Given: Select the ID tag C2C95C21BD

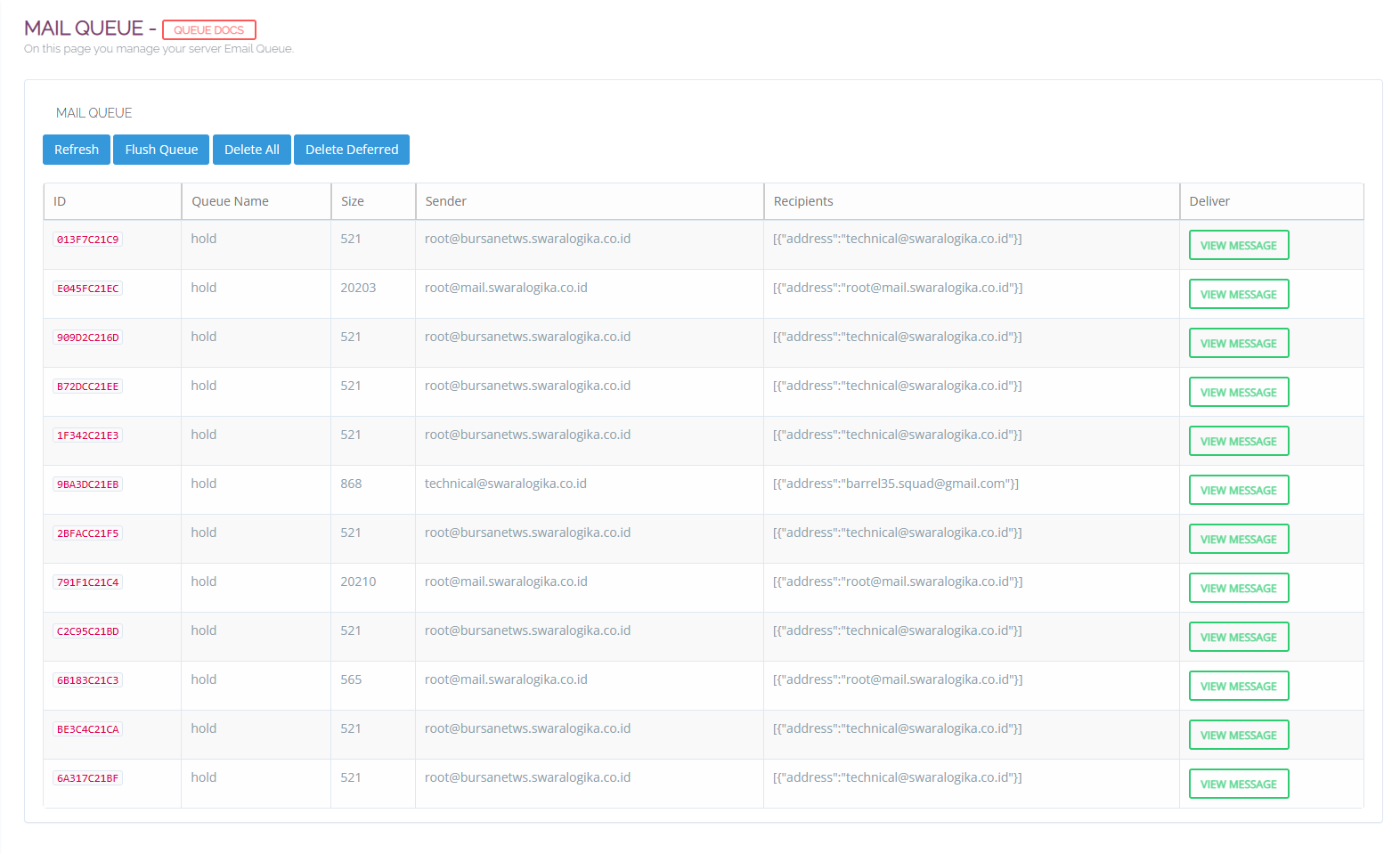Looking at the screenshot, I should 87,631.
